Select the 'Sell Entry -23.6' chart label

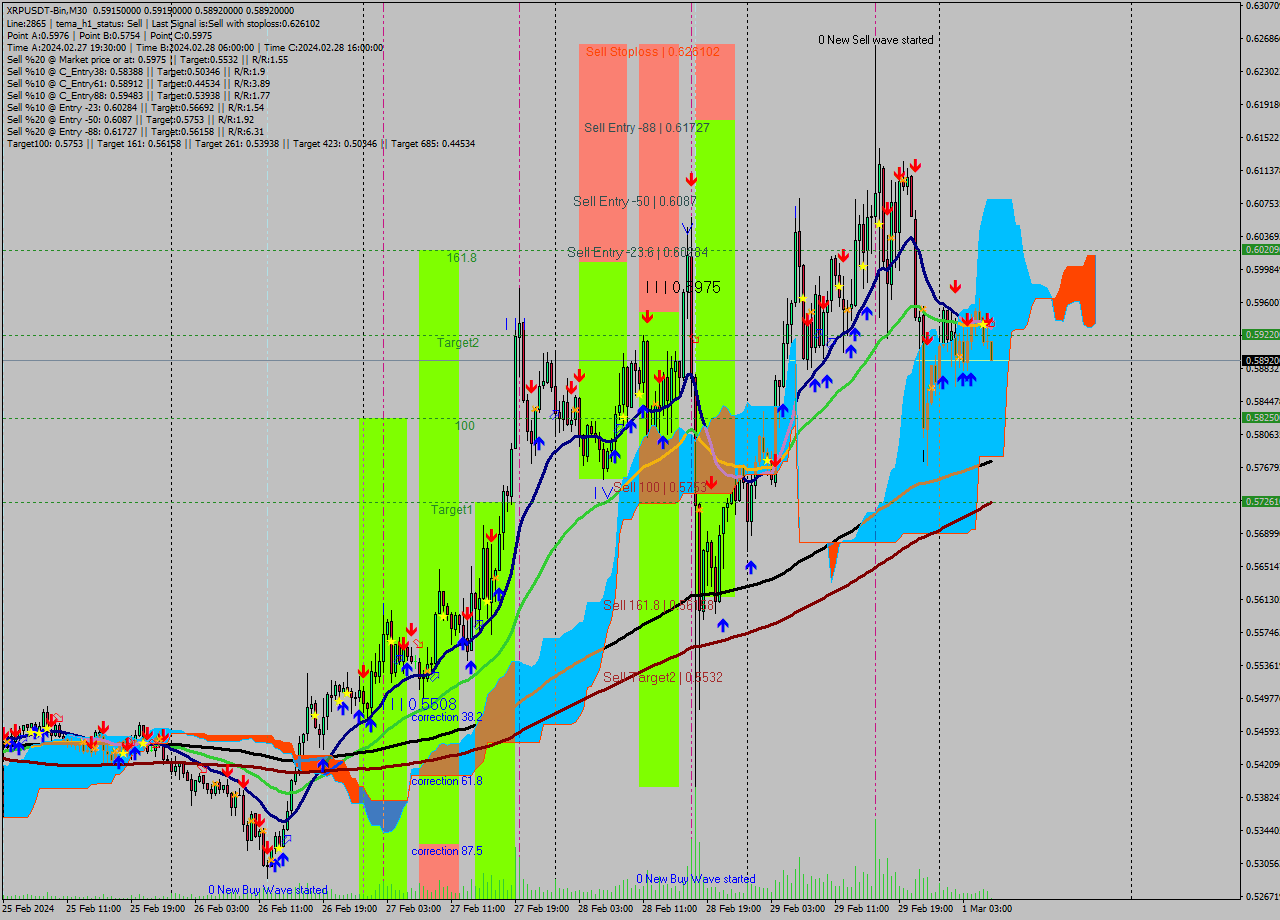pos(637,252)
